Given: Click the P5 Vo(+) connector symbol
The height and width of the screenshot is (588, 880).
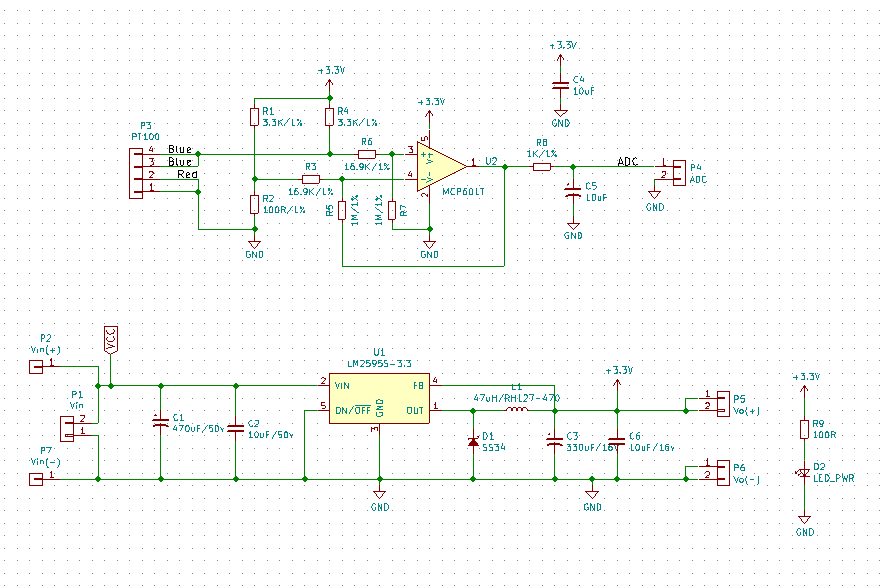Looking at the screenshot, I should click(x=723, y=404).
